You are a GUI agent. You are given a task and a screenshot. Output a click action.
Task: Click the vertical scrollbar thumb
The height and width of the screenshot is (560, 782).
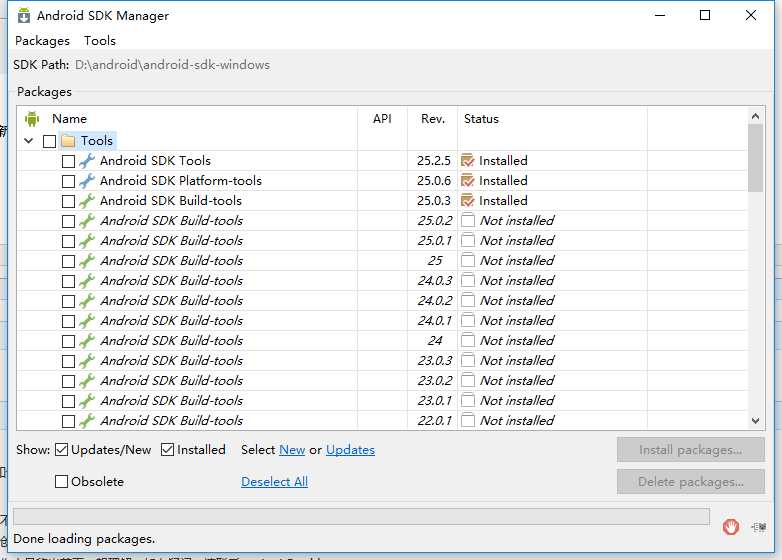pos(756,158)
